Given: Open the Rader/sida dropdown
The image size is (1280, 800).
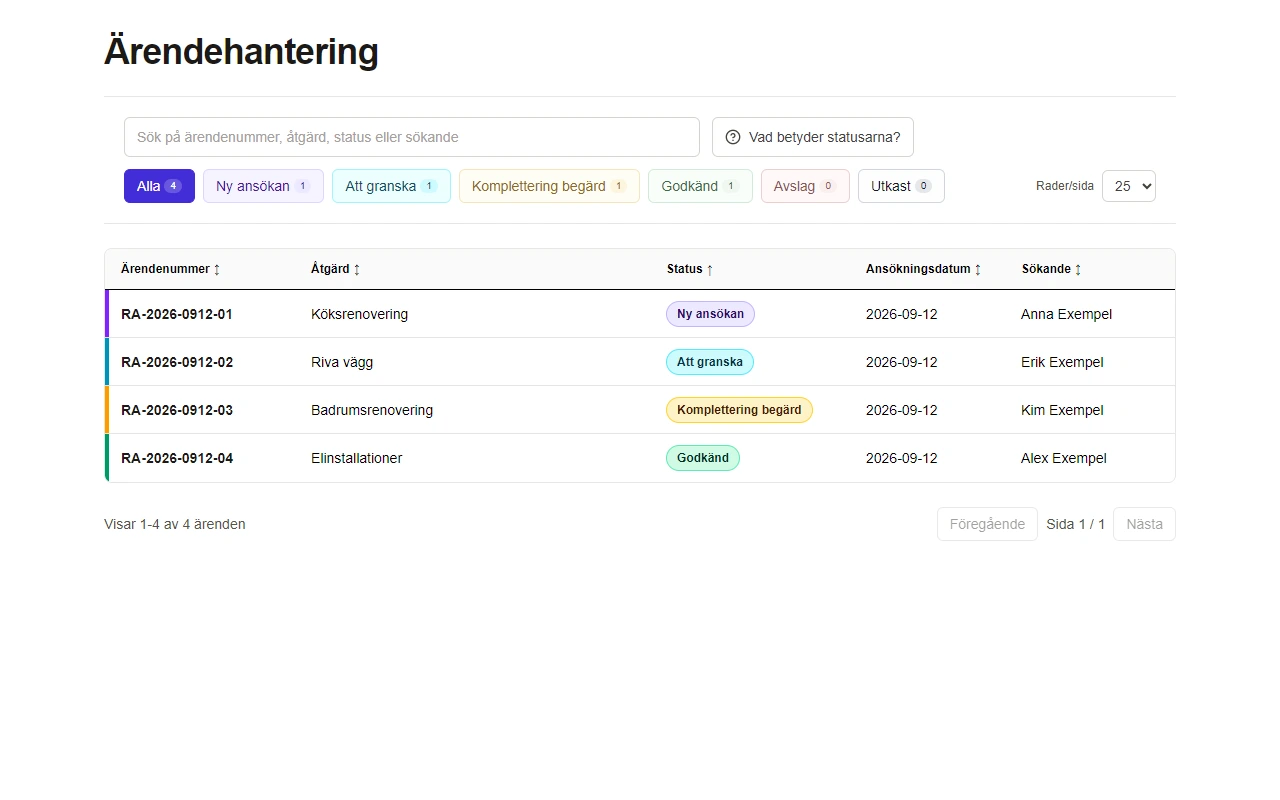Looking at the screenshot, I should point(1129,186).
